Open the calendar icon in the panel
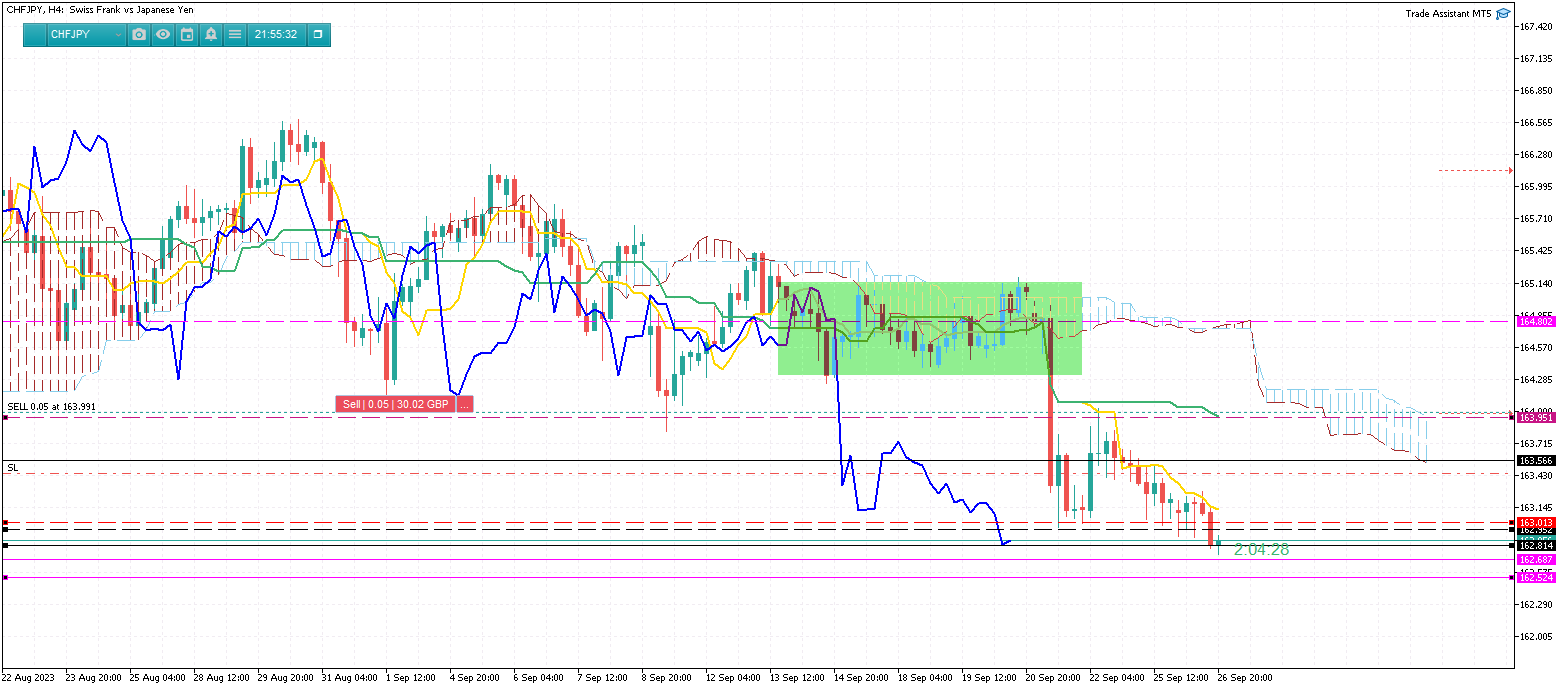The height and width of the screenshot is (689, 1567). 187,34
